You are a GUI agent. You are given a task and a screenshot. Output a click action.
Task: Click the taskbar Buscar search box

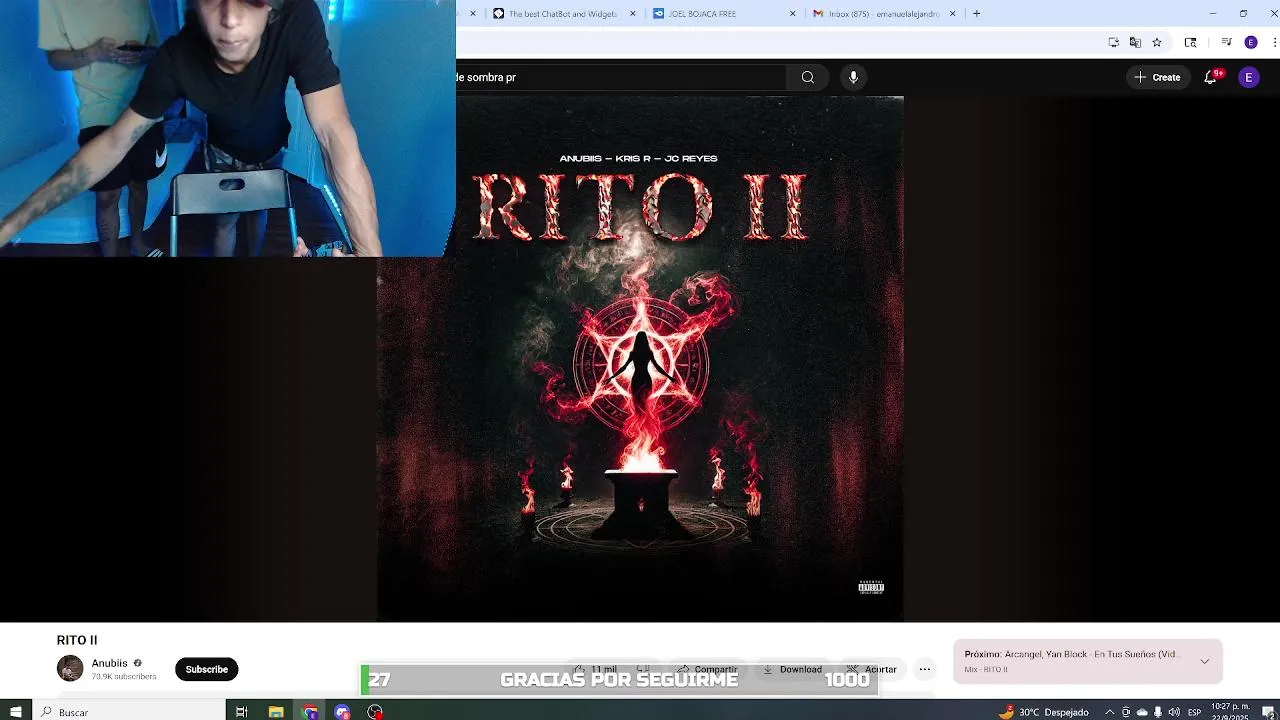pos(129,712)
